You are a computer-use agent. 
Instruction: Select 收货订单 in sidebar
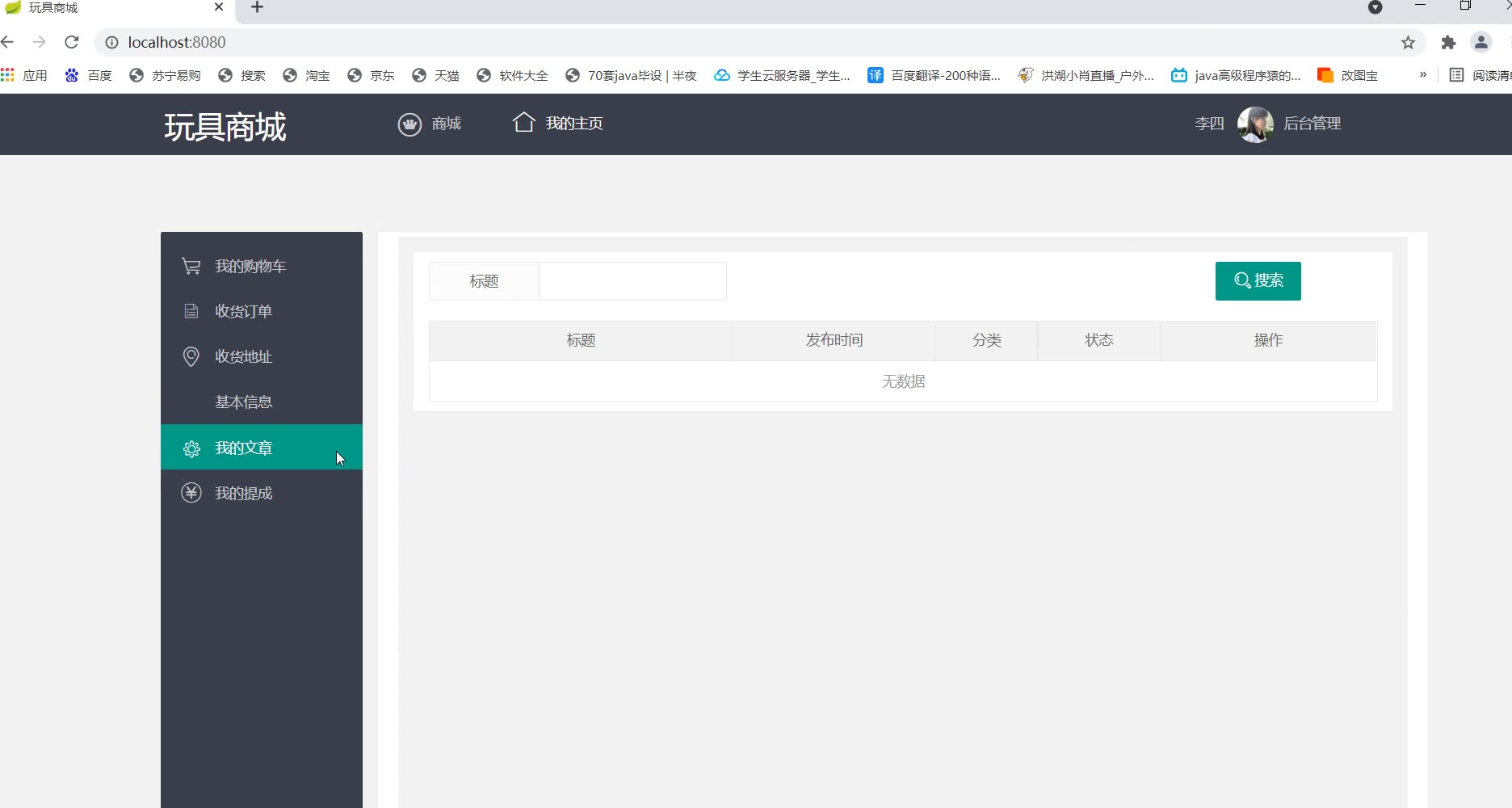click(x=262, y=311)
